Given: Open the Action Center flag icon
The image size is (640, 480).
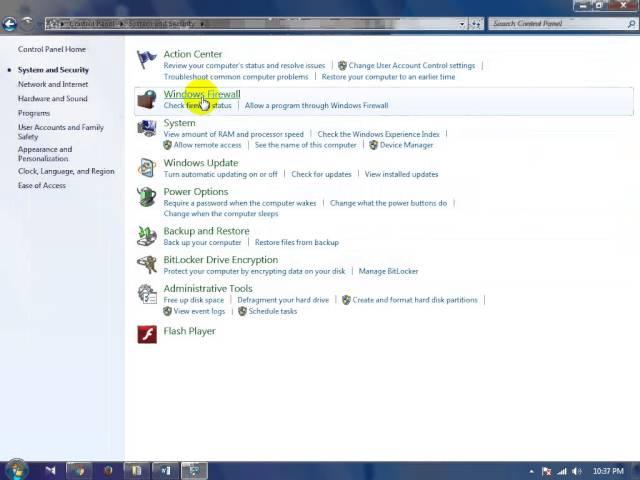Looking at the screenshot, I should pyautogui.click(x=146, y=60).
